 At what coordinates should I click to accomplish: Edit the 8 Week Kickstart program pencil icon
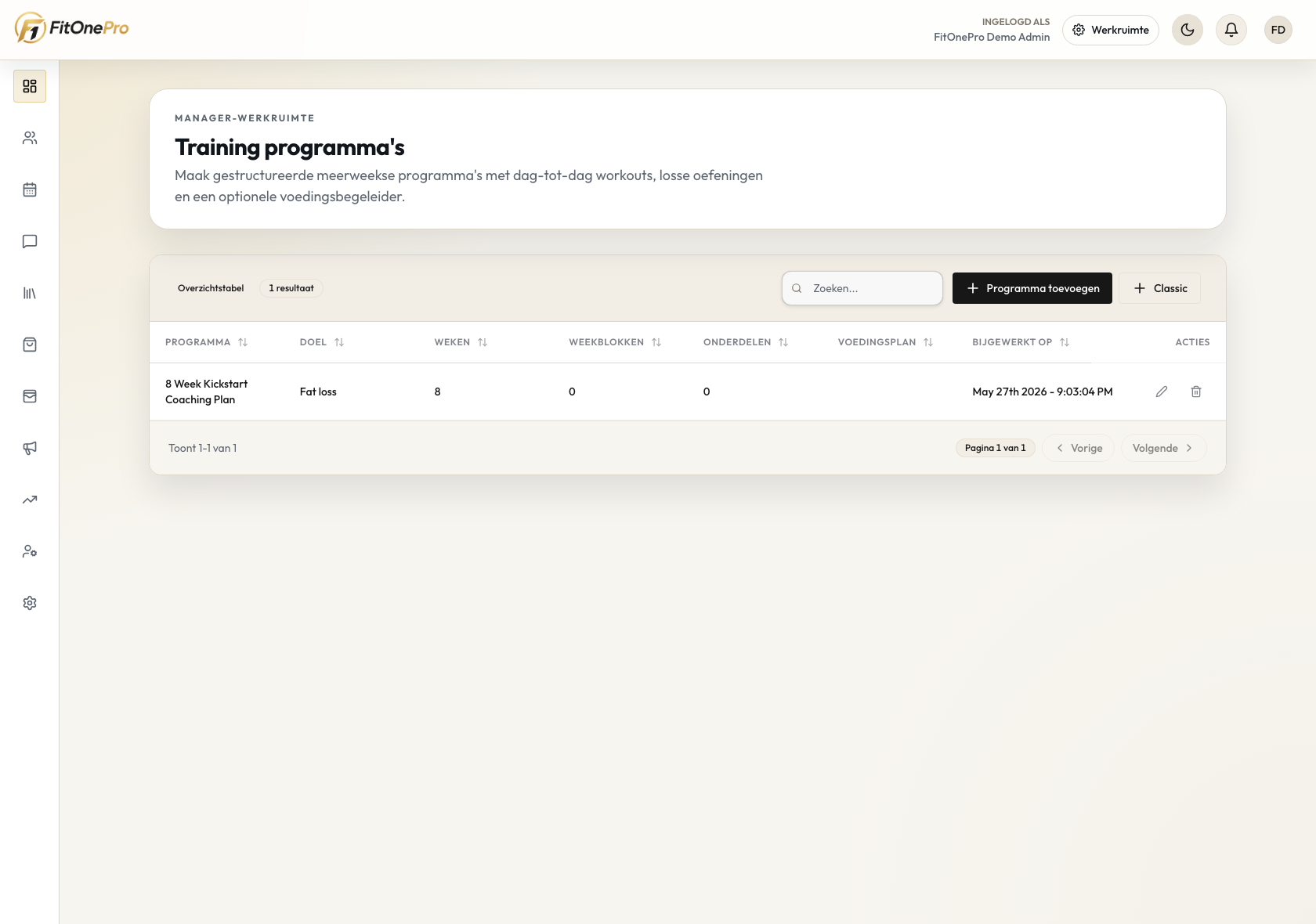(1162, 392)
